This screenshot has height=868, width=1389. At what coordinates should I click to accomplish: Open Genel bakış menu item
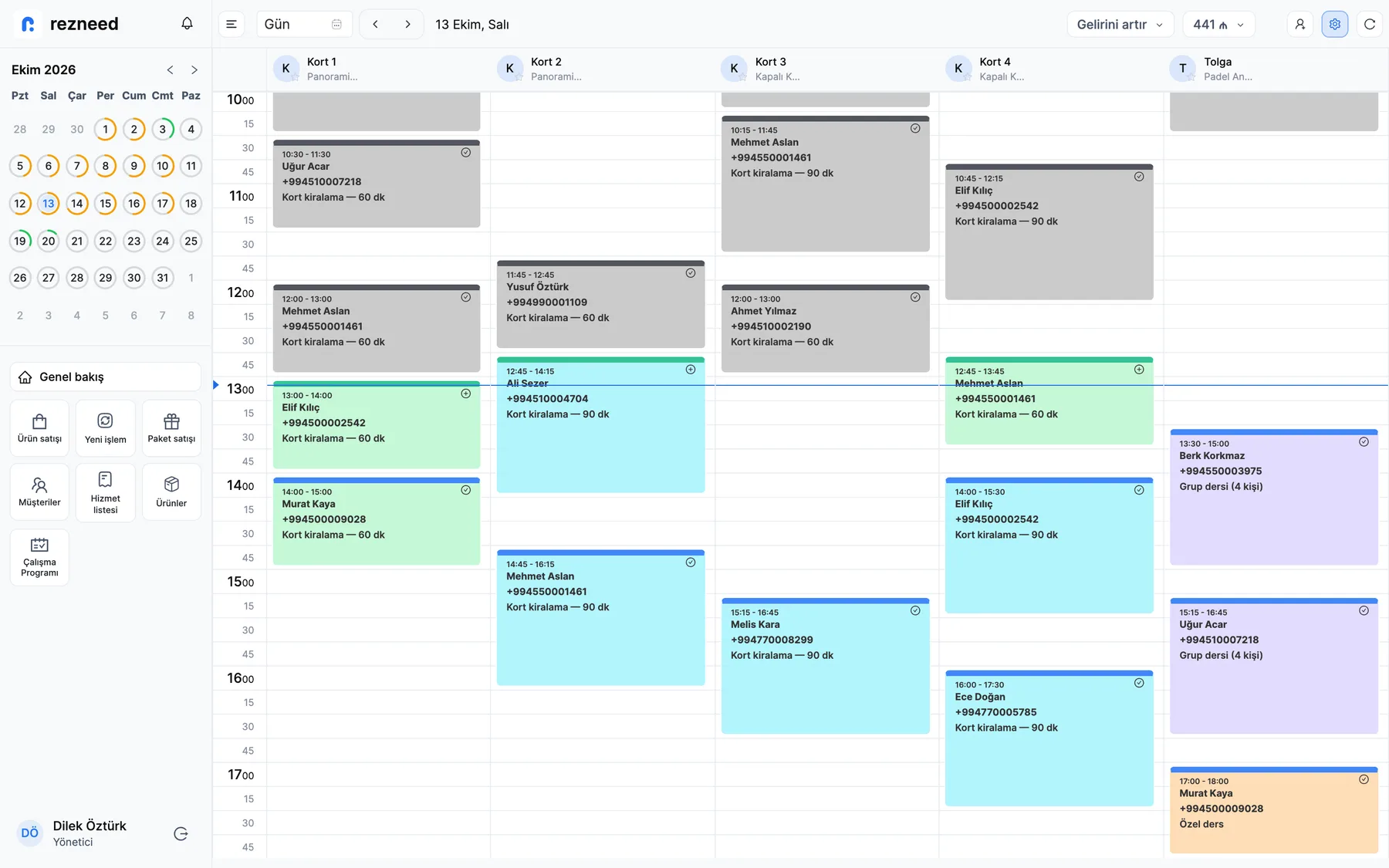[x=106, y=377]
